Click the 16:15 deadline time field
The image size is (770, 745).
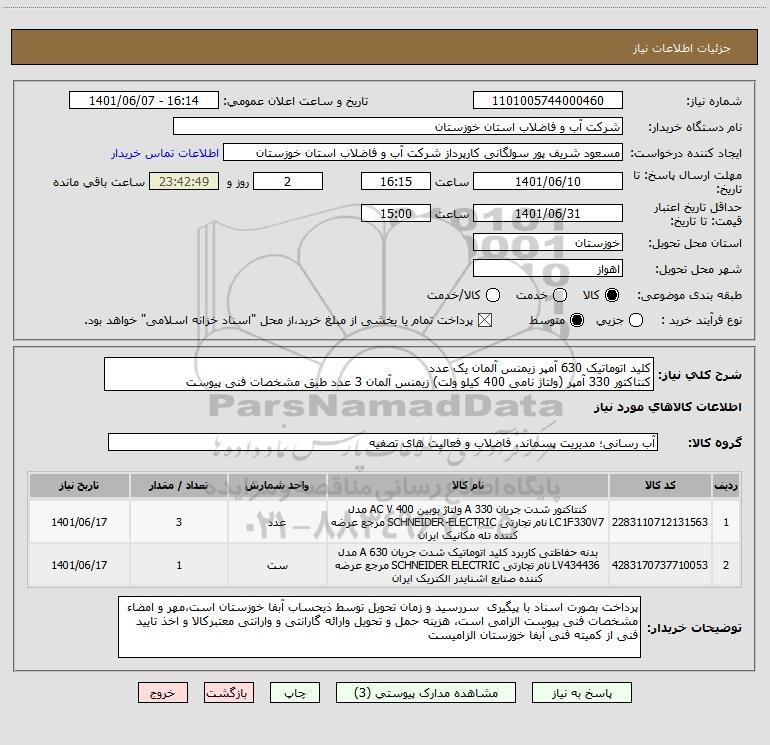396,181
